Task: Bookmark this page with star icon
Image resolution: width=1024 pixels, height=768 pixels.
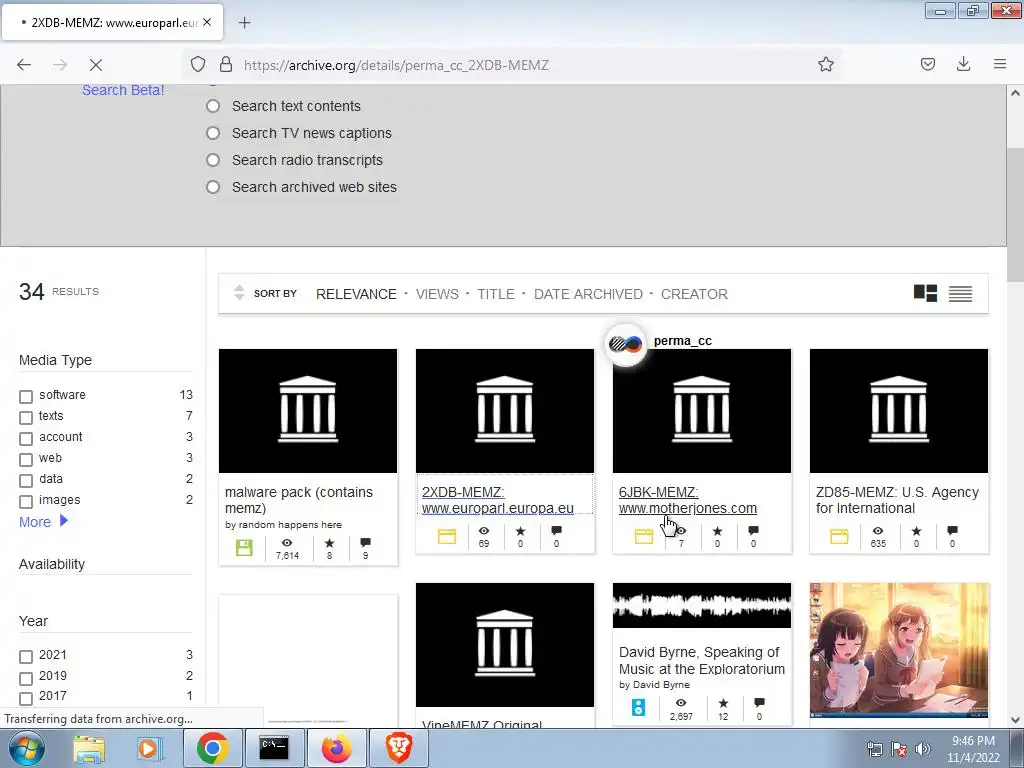Action: coord(825,65)
